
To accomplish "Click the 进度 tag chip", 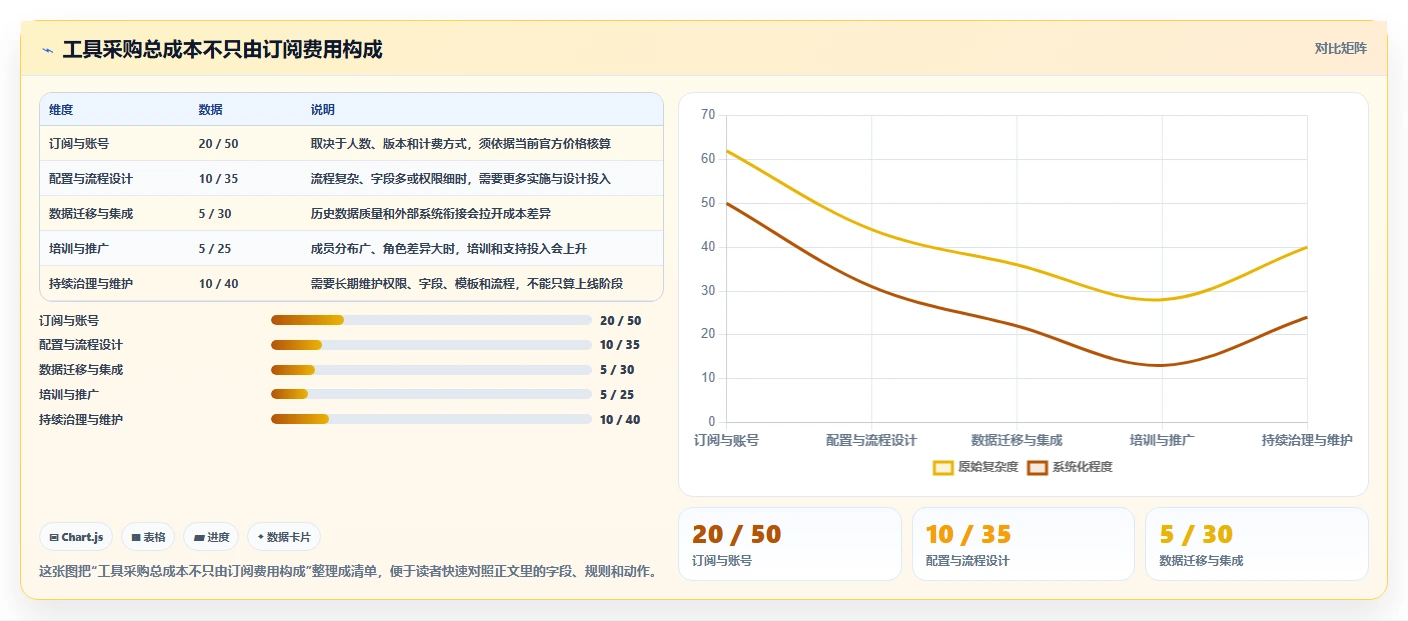I will (x=211, y=537).
